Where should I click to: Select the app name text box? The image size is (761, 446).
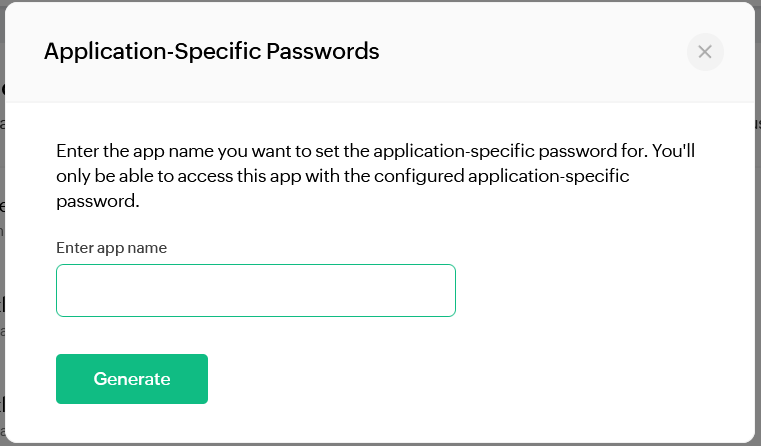256,290
